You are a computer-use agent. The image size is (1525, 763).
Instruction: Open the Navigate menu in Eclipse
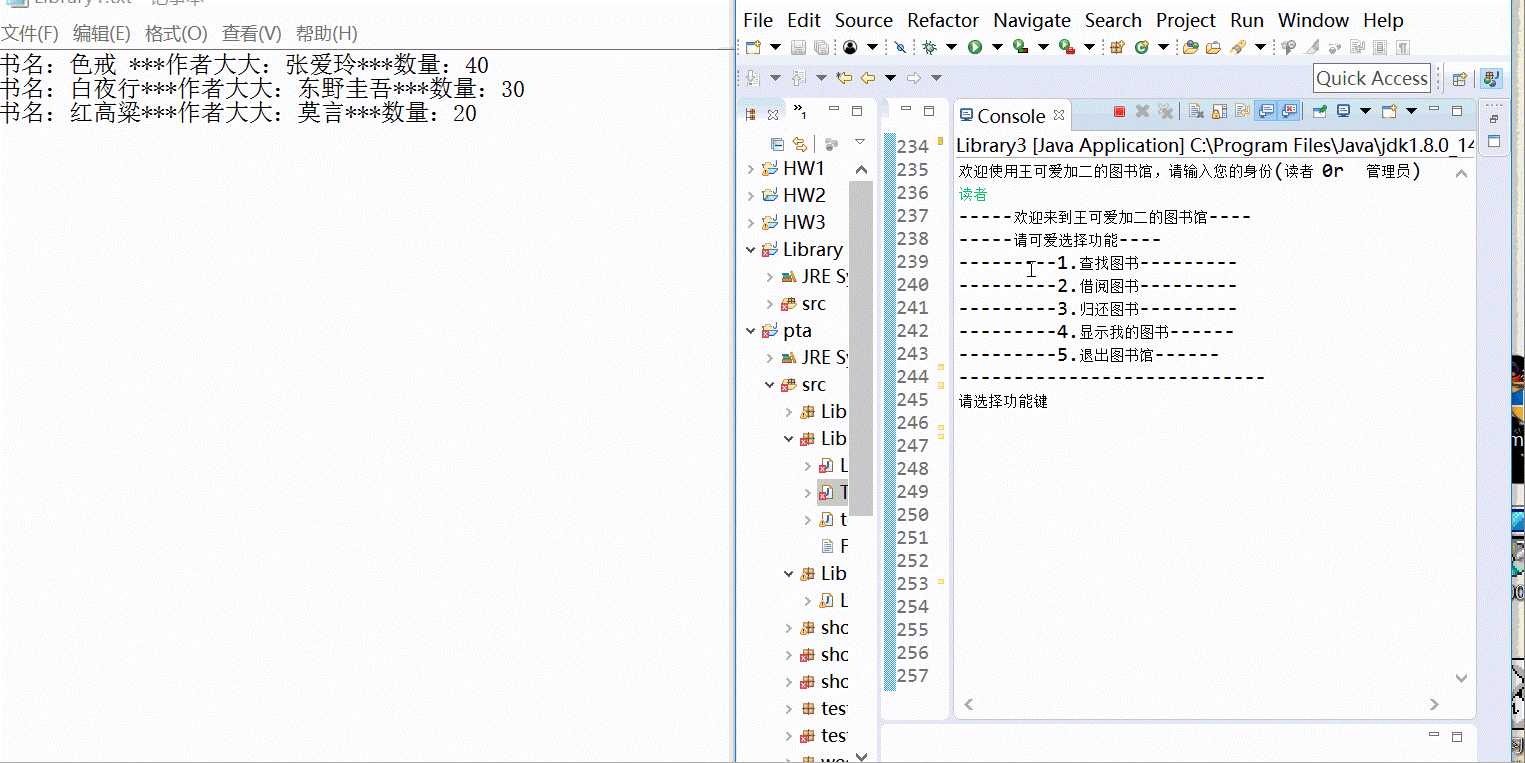pyautogui.click(x=1032, y=20)
